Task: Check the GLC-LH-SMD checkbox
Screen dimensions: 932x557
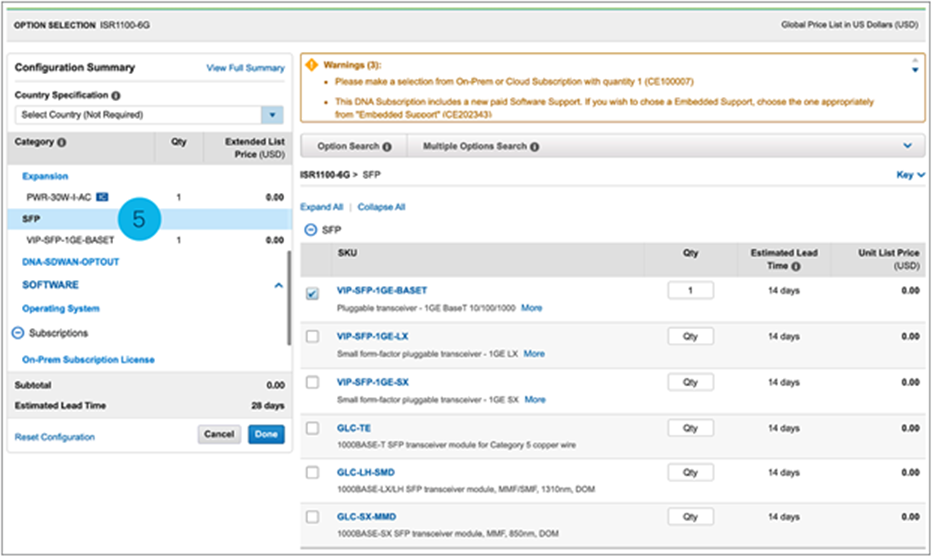Action: (312, 473)
